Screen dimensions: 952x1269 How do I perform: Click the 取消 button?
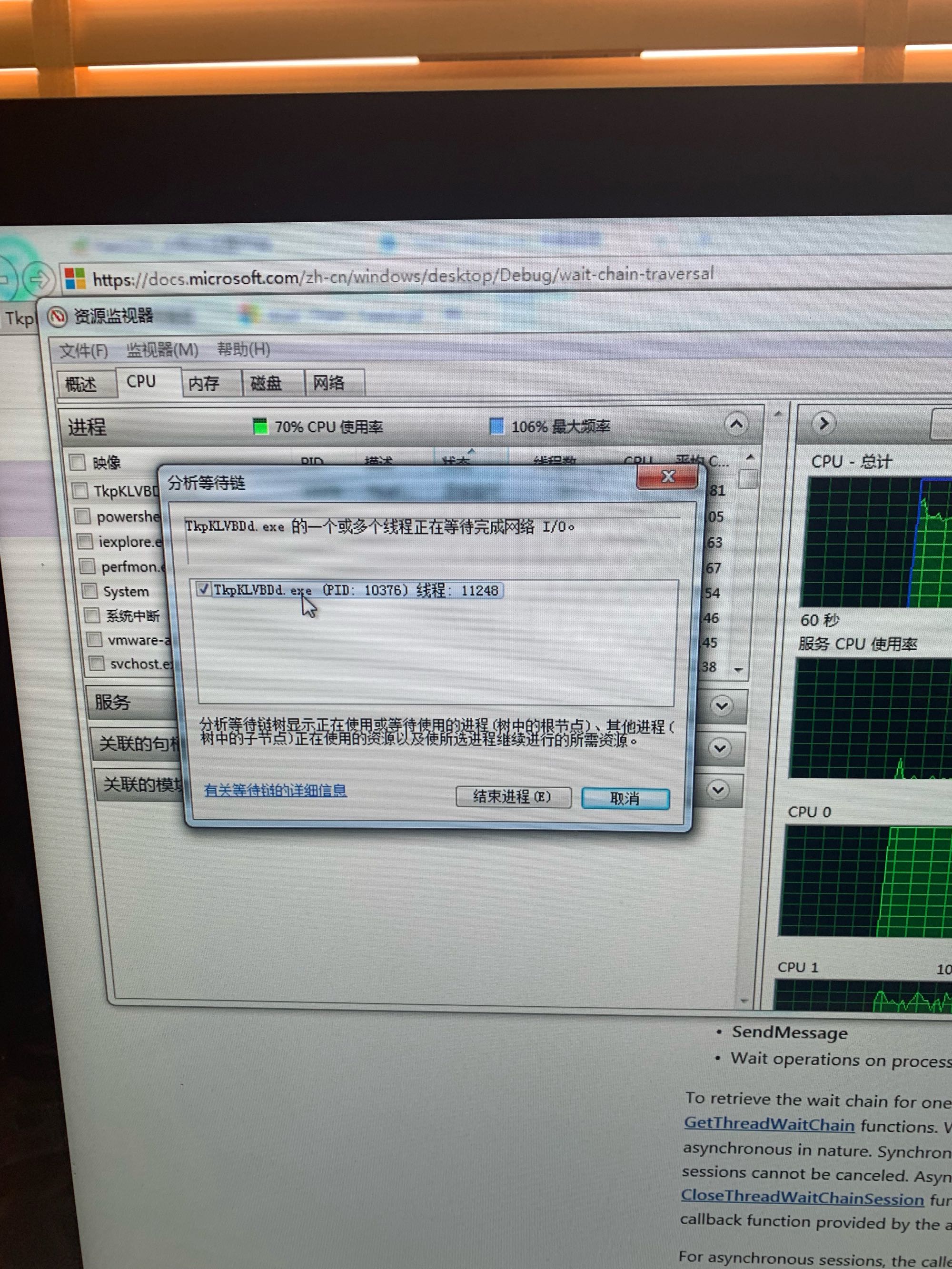(x=625, y=799)
